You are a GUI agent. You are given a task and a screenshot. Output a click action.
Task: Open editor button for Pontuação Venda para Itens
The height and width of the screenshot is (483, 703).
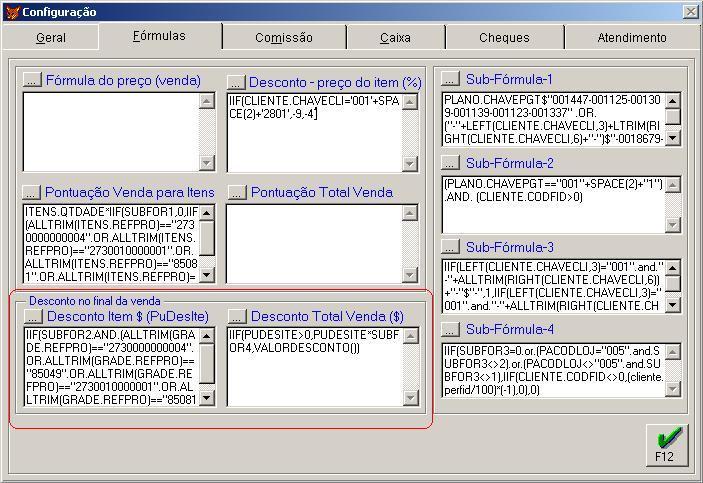point(31,192)
